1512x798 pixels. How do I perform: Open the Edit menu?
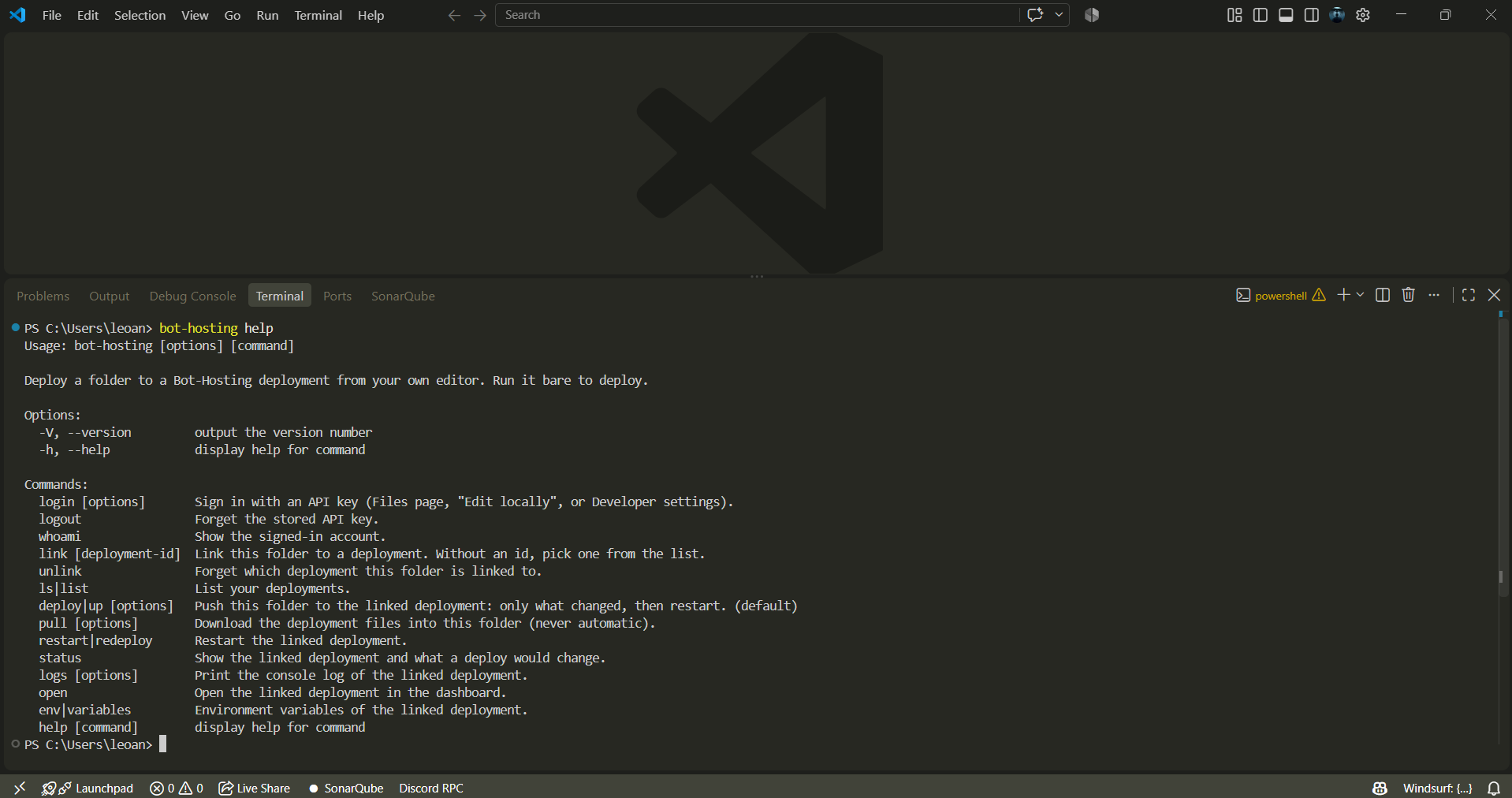click(88, 15)
